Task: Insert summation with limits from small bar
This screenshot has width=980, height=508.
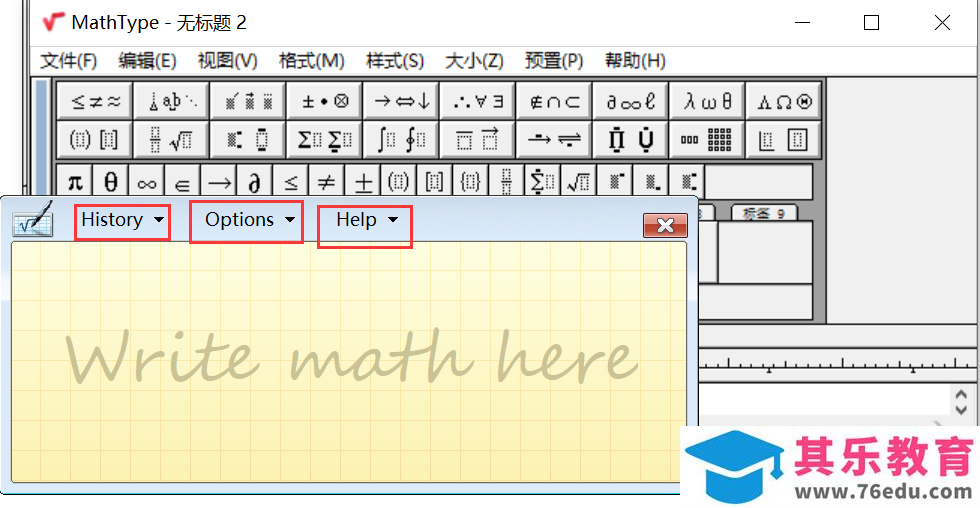Action: point(542,182)
